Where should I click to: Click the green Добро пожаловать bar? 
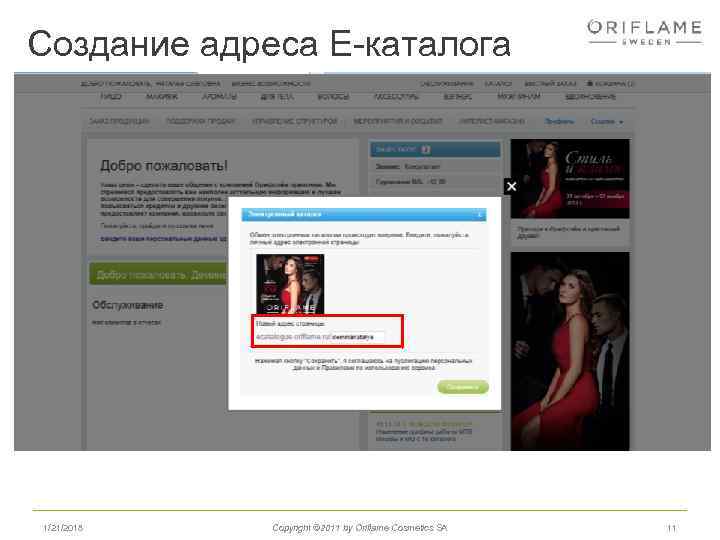coord(158,274)
